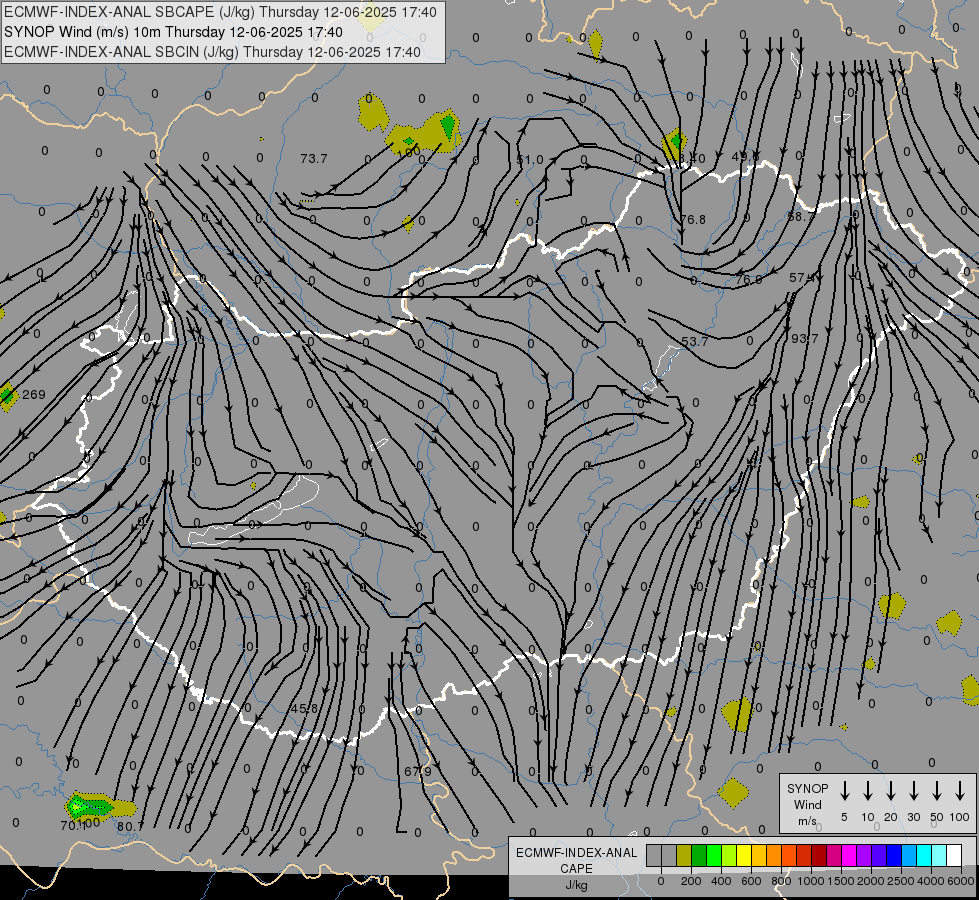Image resolution: width=979 pixels, height=900 pixels.
Task: Click the 93.7 value on the map
Action: coord(804,339)
